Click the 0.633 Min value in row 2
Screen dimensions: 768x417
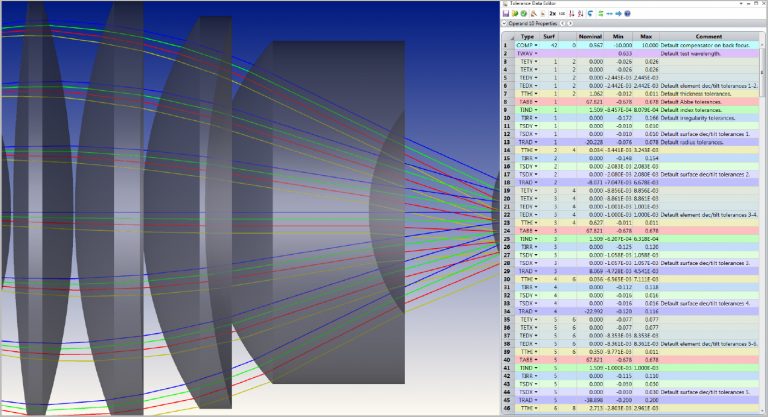pos(625,53)
